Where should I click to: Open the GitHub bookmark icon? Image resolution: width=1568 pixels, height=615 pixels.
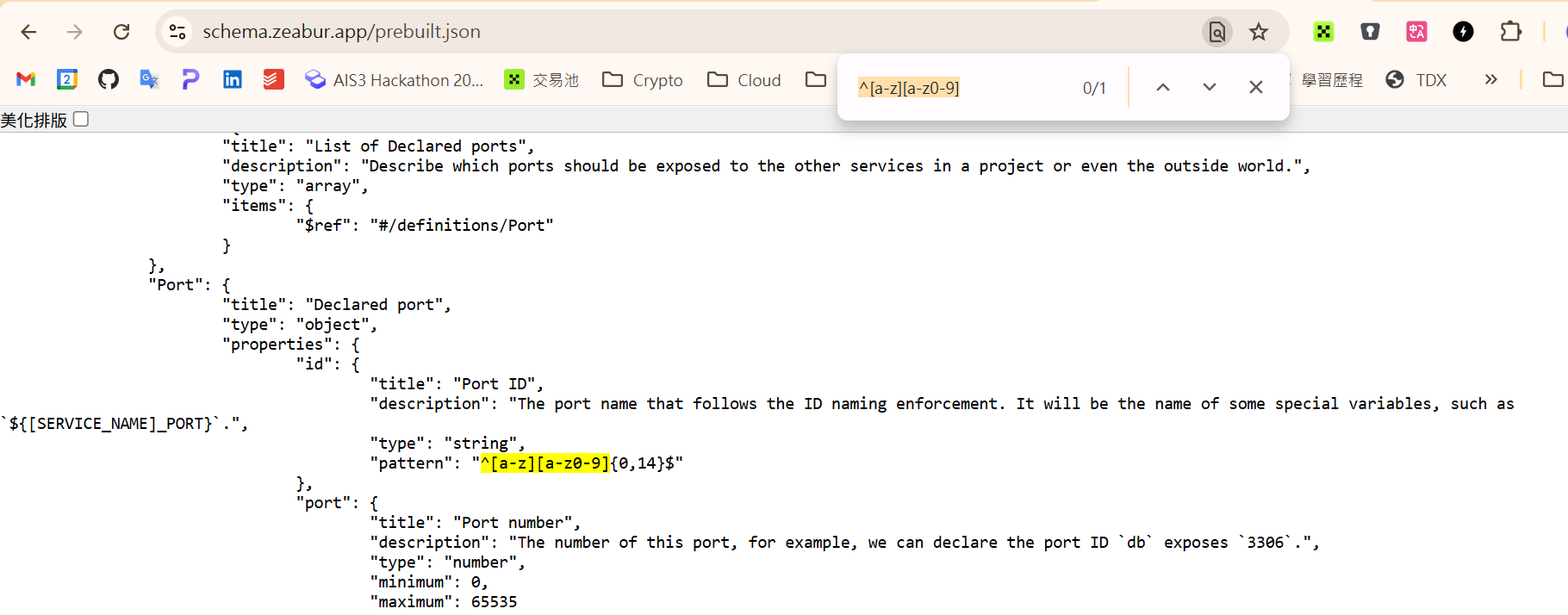click(x=109, y=80)
